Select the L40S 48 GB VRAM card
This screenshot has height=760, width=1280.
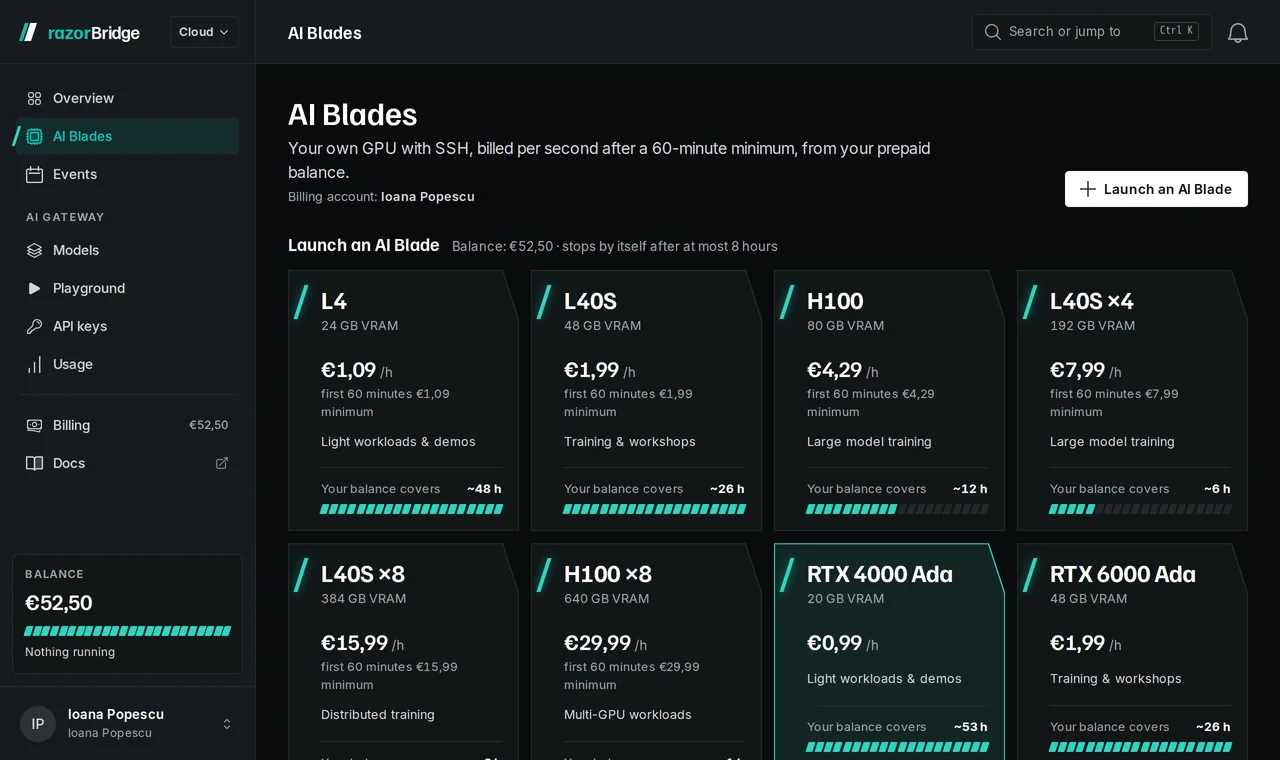coord(646,400)
